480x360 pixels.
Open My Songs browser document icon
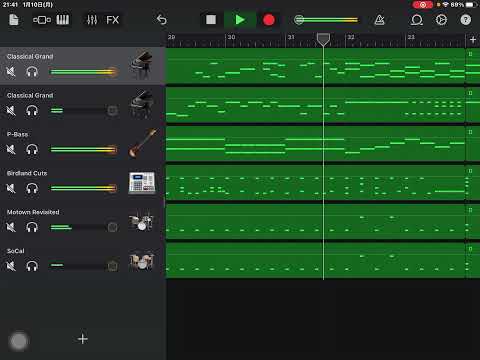tap(14, 20)
